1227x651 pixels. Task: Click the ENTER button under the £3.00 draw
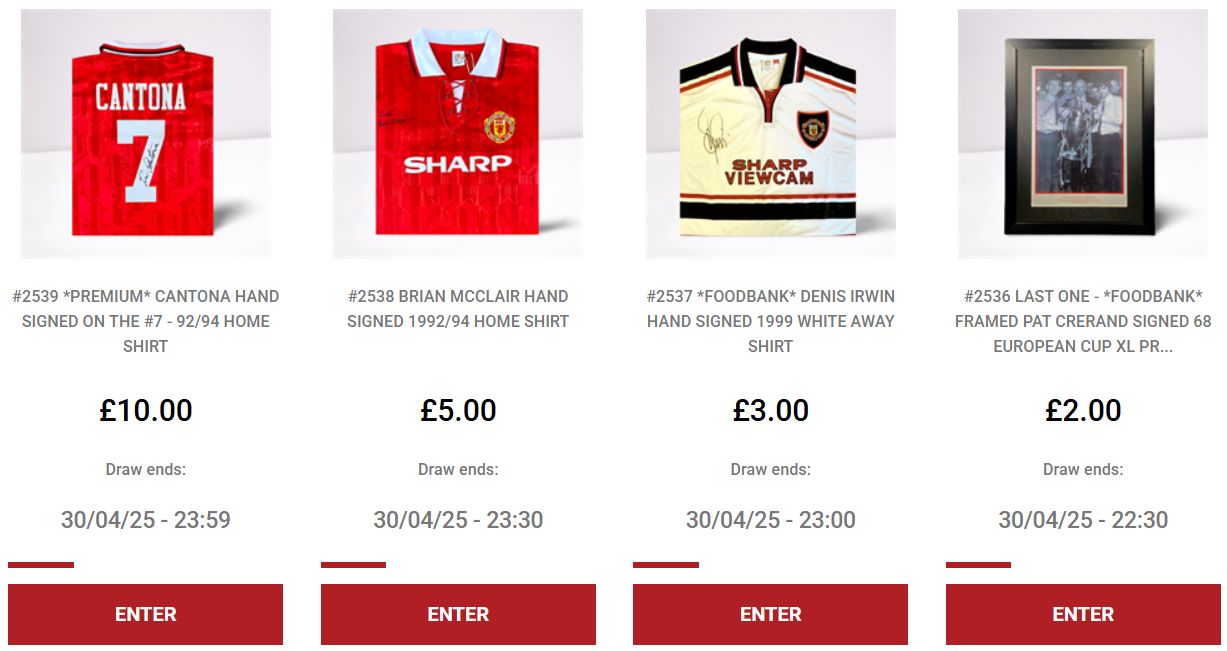coord(771,614)
